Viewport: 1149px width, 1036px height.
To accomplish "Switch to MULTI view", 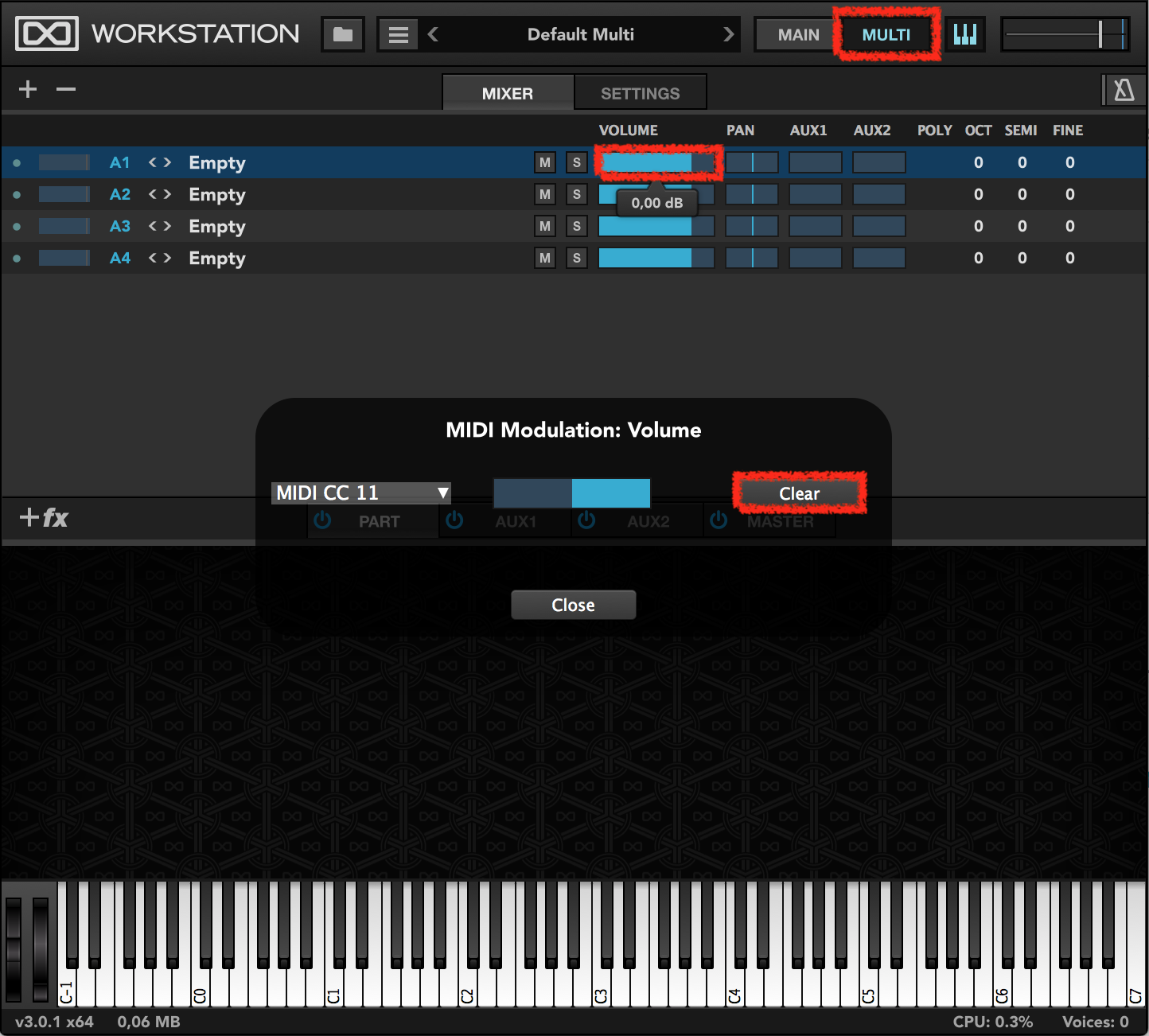I will (x=886, y=34).
